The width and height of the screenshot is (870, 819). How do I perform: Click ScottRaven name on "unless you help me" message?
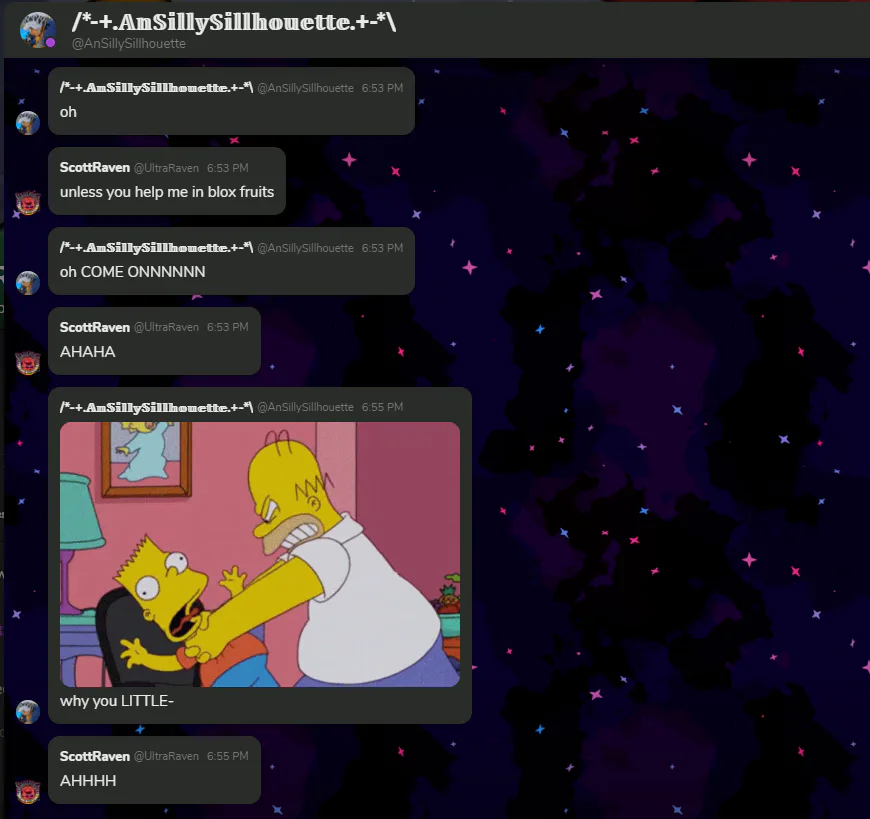(x=95, y=168)
